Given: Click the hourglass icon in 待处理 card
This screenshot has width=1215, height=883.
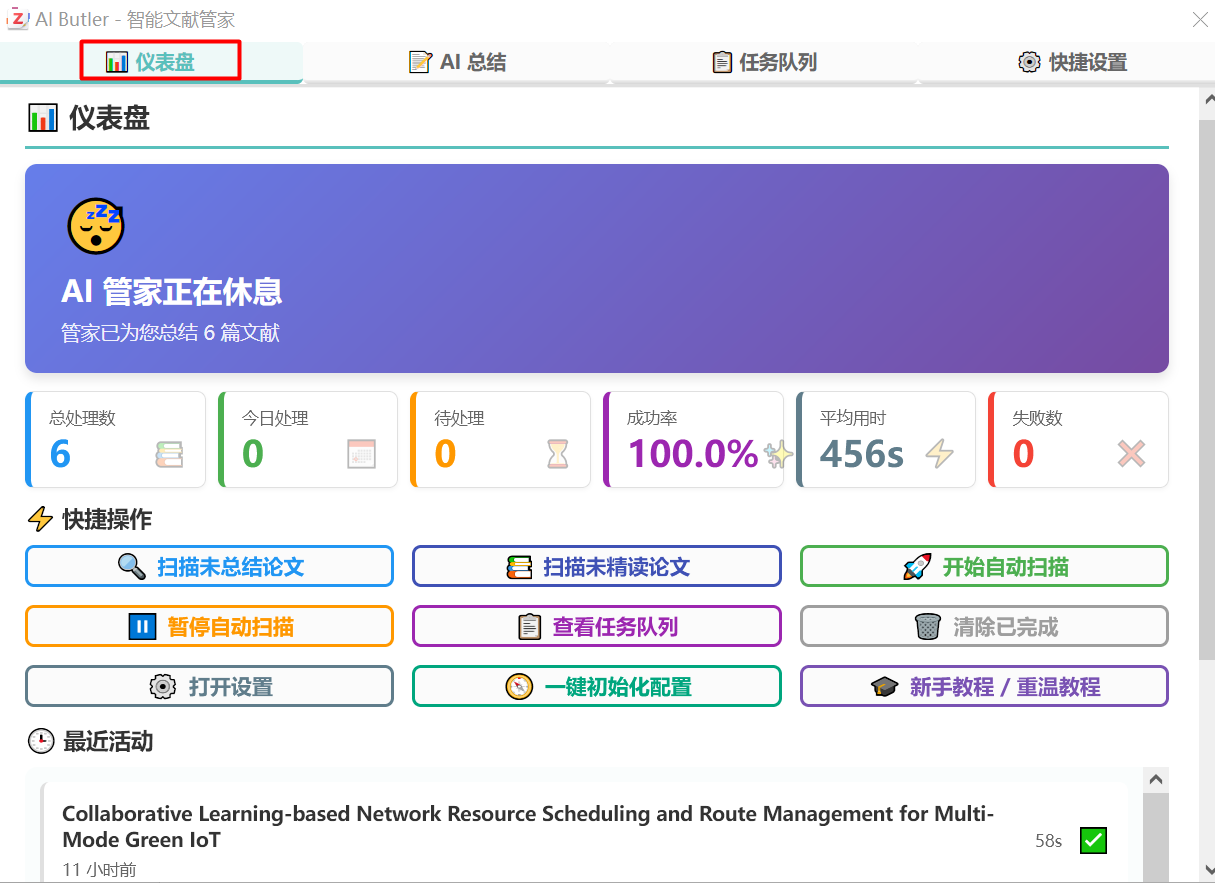Looking at the screenshot, I should [557, 455].
